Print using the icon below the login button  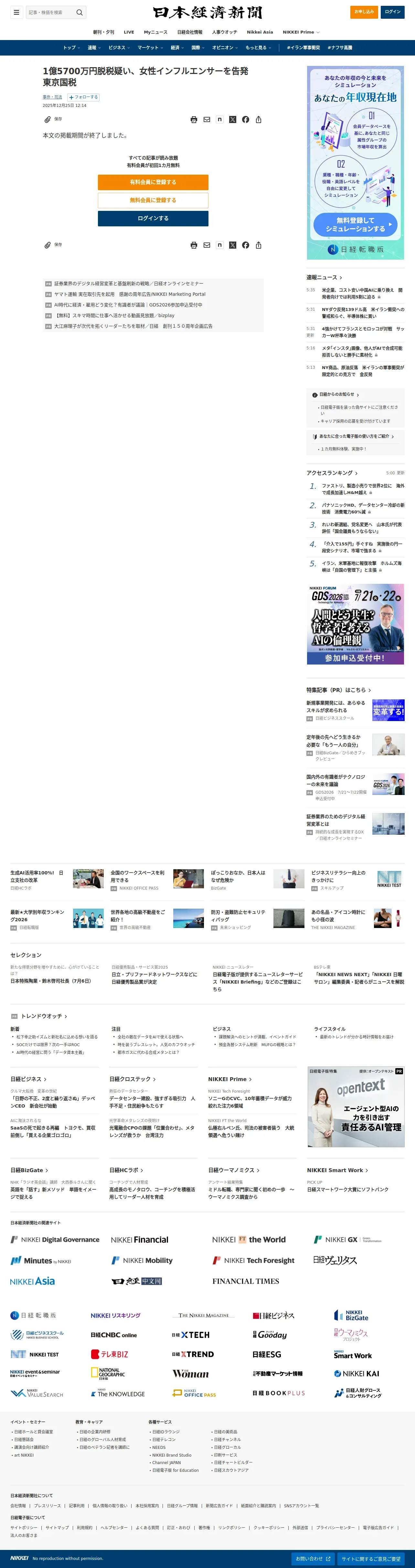[194, 245]
